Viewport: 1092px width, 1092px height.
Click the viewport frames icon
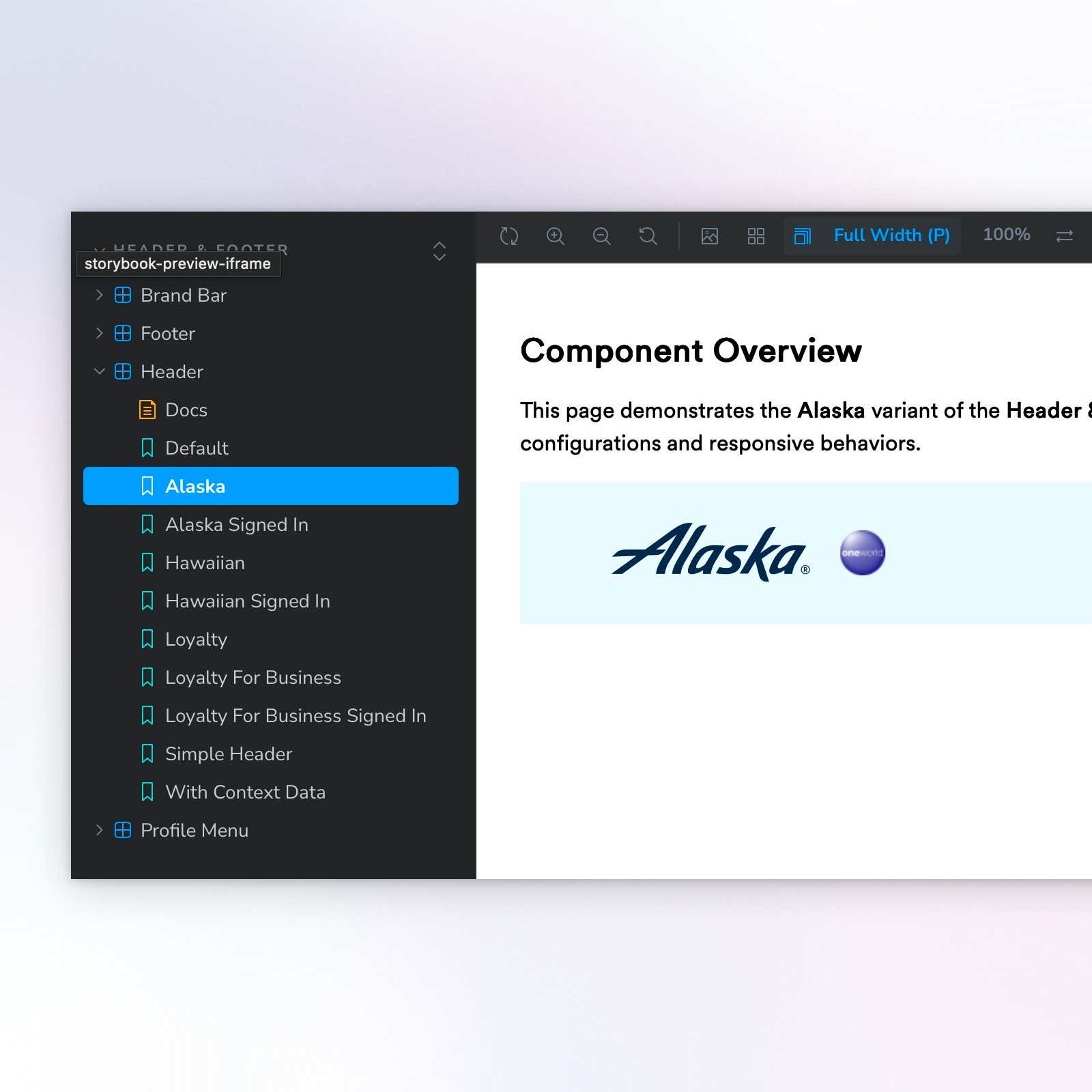[x=803, y=236]
